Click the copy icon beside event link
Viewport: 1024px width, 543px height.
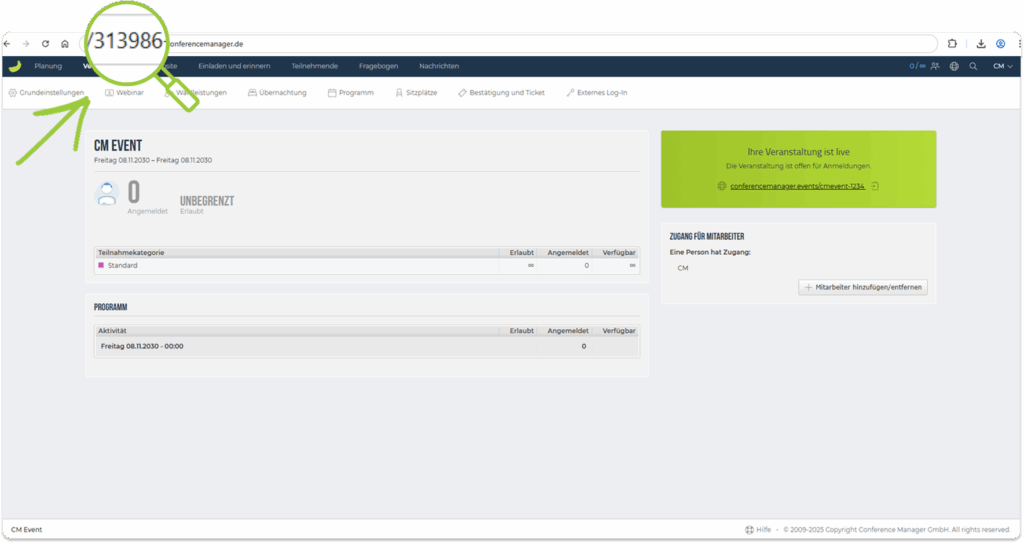875,186
